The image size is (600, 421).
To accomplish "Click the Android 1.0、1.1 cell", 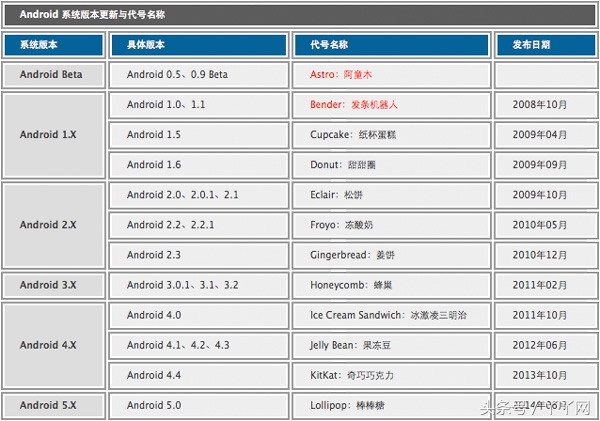I will [x=199, y=105].
